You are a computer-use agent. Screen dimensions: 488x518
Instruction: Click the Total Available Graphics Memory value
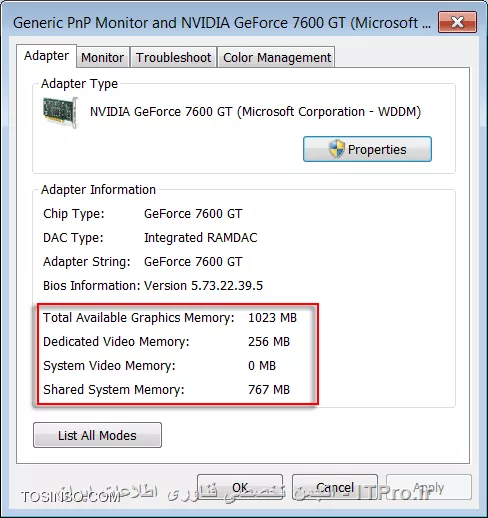pyautogui.click(x=272, y=318)
